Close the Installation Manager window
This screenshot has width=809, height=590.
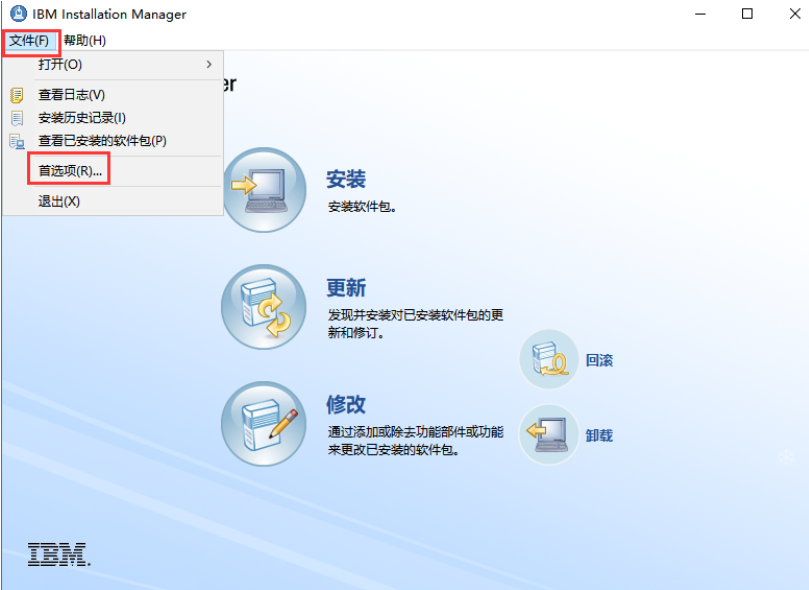795,14
